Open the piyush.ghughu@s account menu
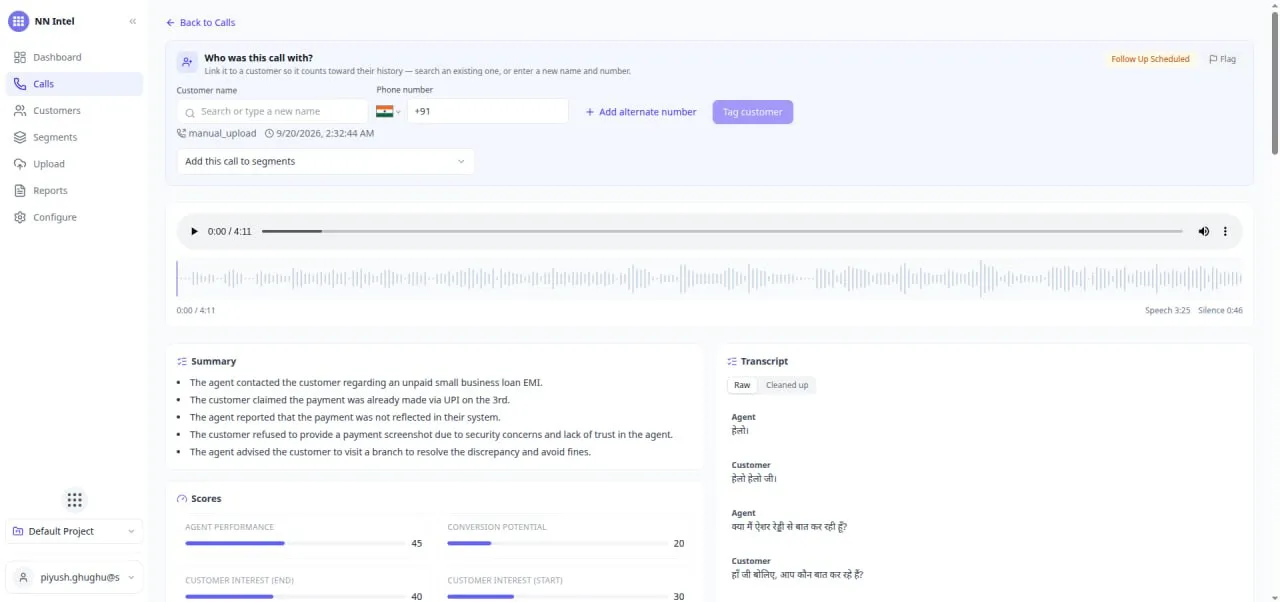This screenshot has height=602, width=1280. (74, 577)
